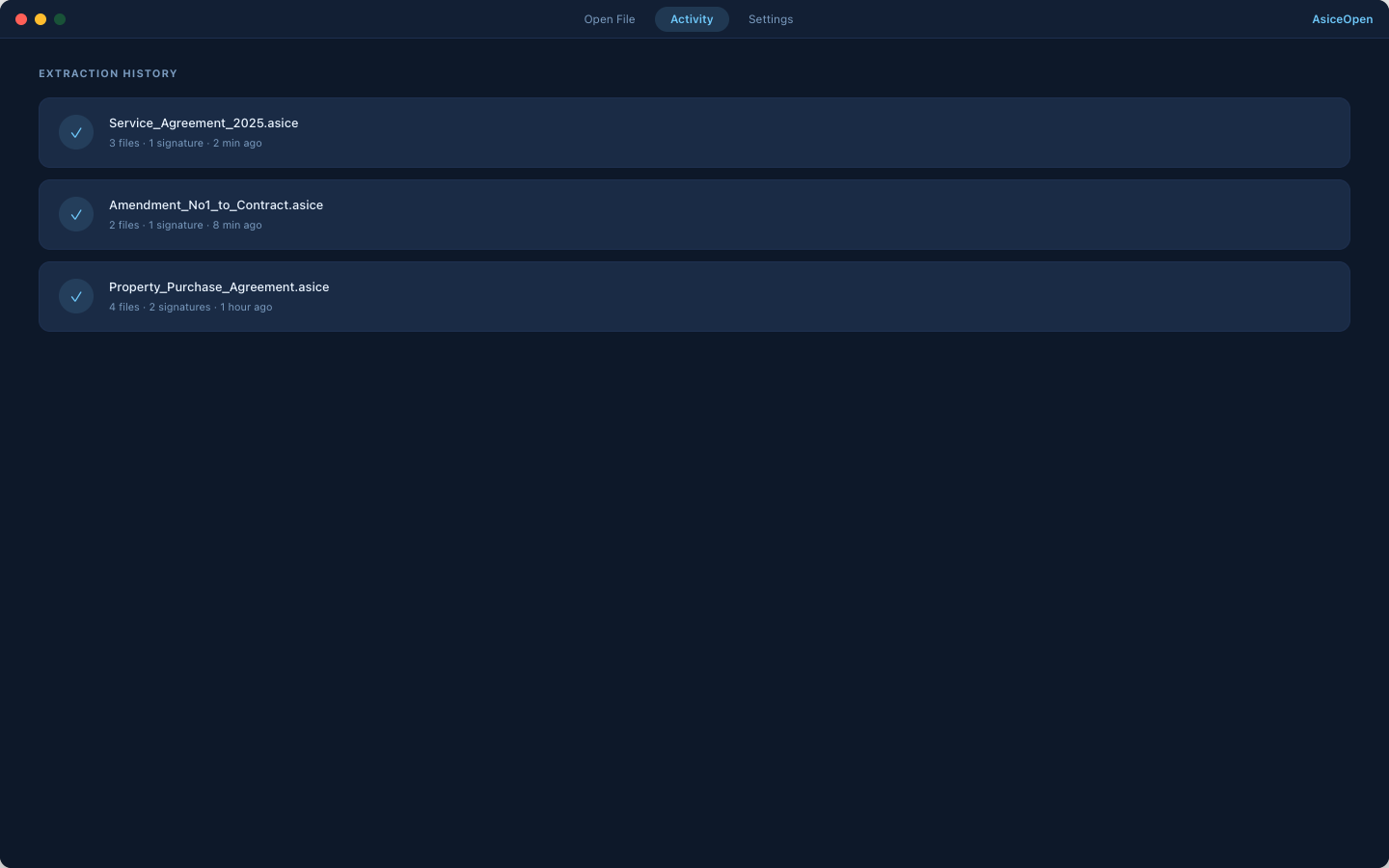
Task: Click the "8 min ago" timestamp
Action: click(237, 226)
